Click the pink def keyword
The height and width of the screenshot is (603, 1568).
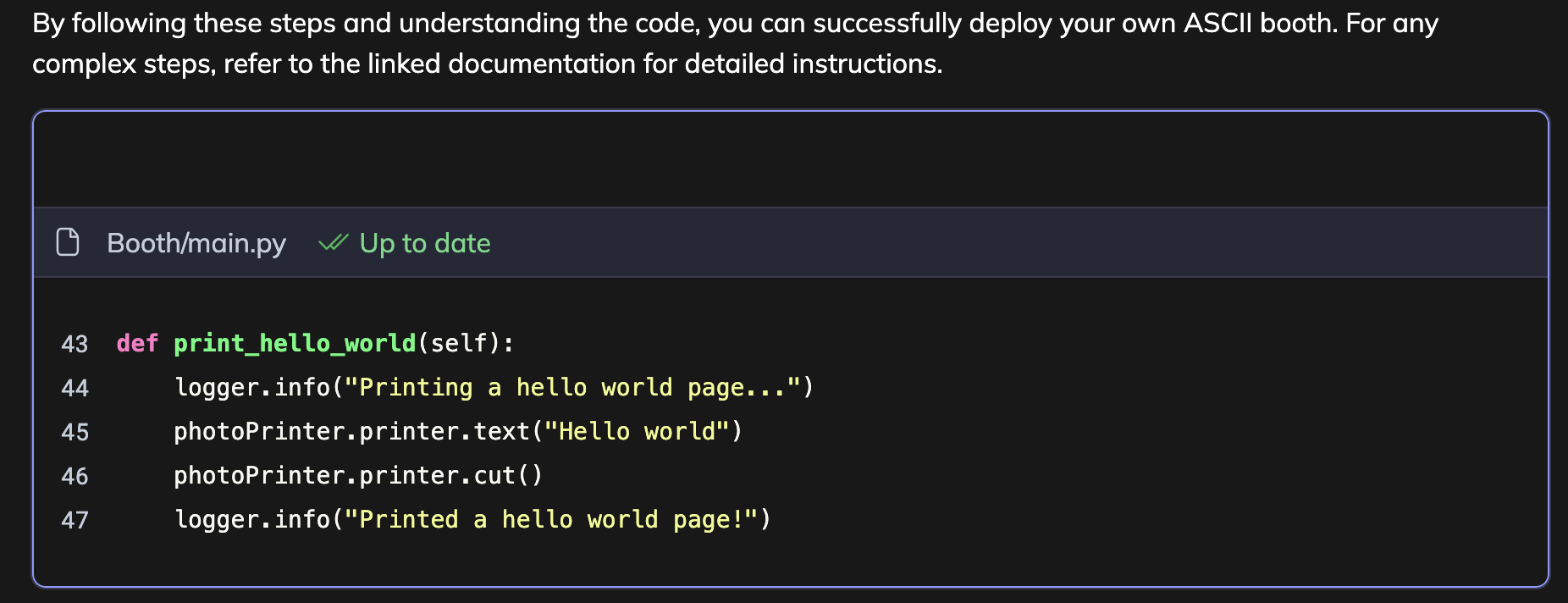click(x=137, y=343)
